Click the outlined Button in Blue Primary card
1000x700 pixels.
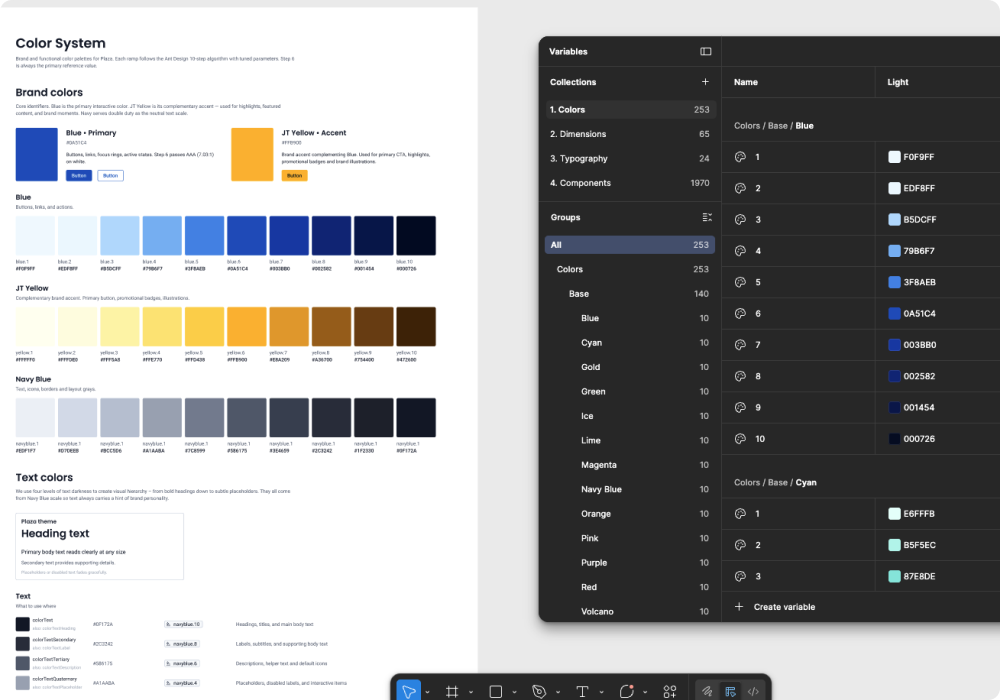coord(110,175)
